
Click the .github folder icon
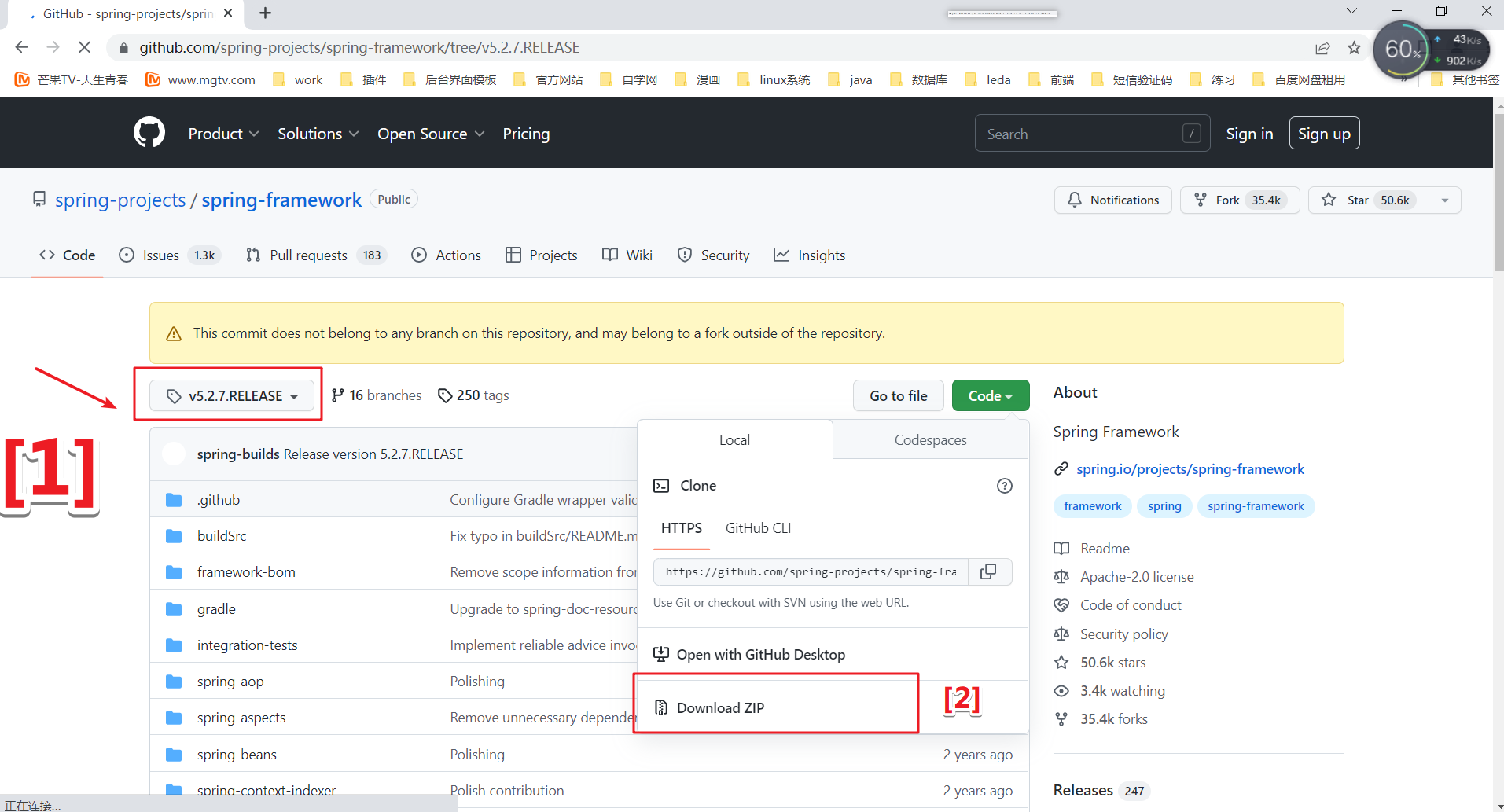(174, 500)
